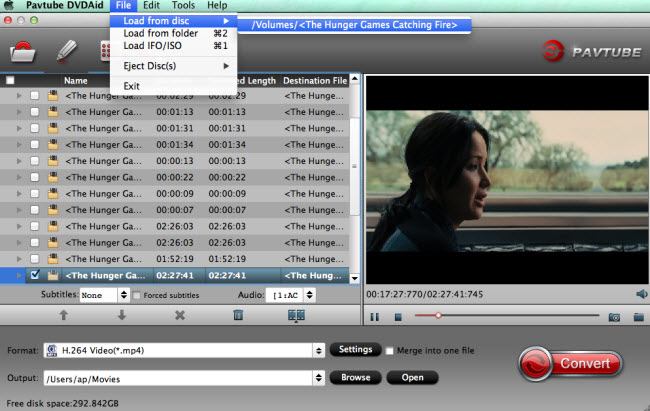650x411 pixels.
Task: Click film icon of 02:27:41 row
Action: tap(53, 275)
